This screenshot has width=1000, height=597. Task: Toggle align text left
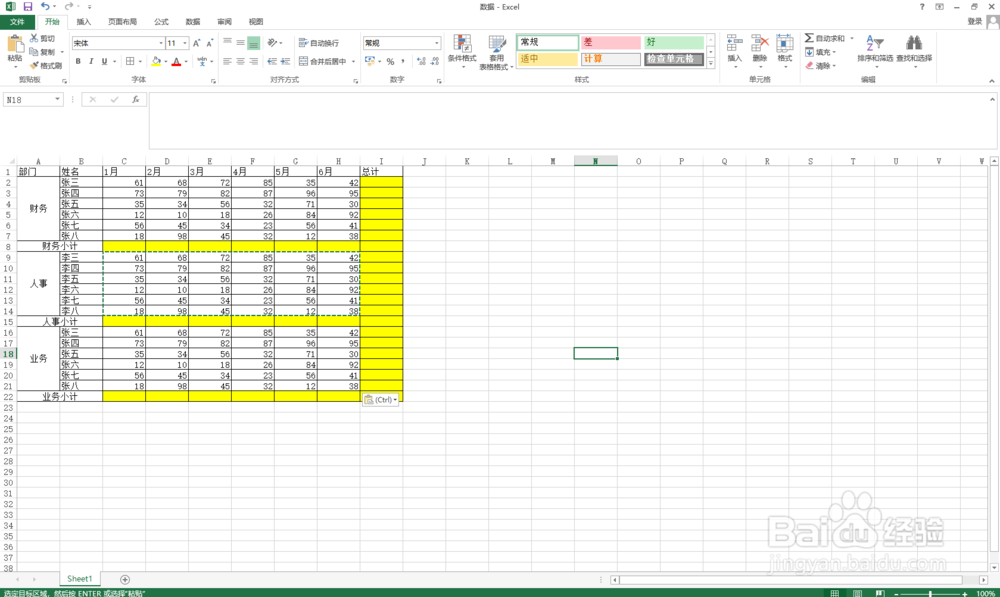click(227, 61)
